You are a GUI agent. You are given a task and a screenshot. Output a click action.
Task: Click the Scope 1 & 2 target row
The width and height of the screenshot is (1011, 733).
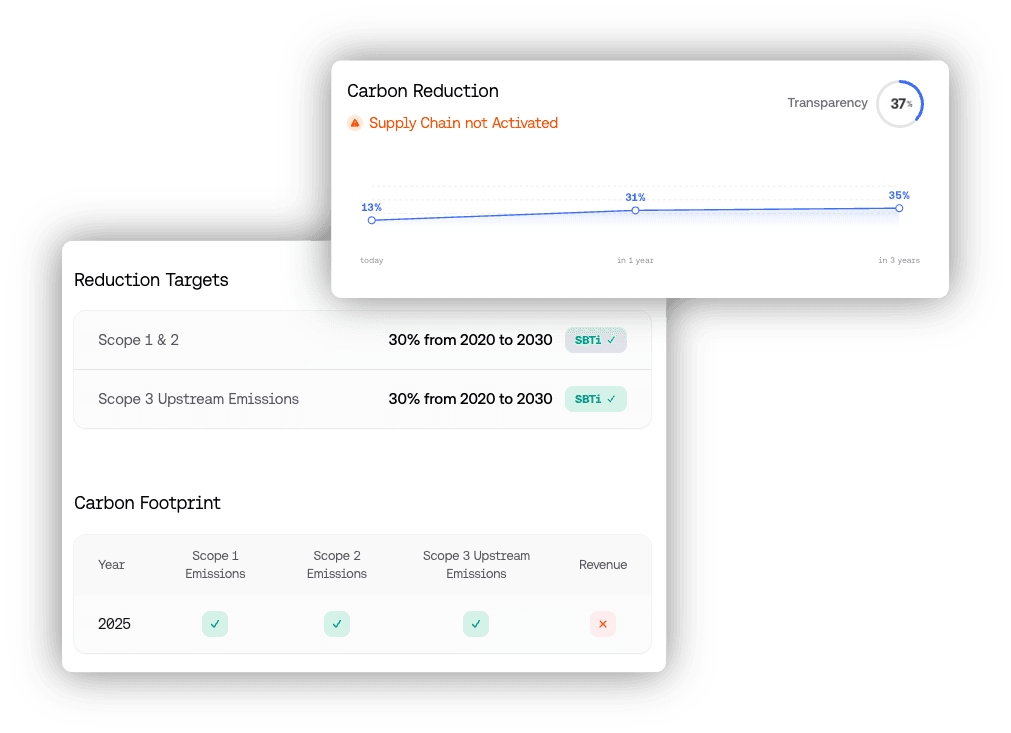[362, 340]
